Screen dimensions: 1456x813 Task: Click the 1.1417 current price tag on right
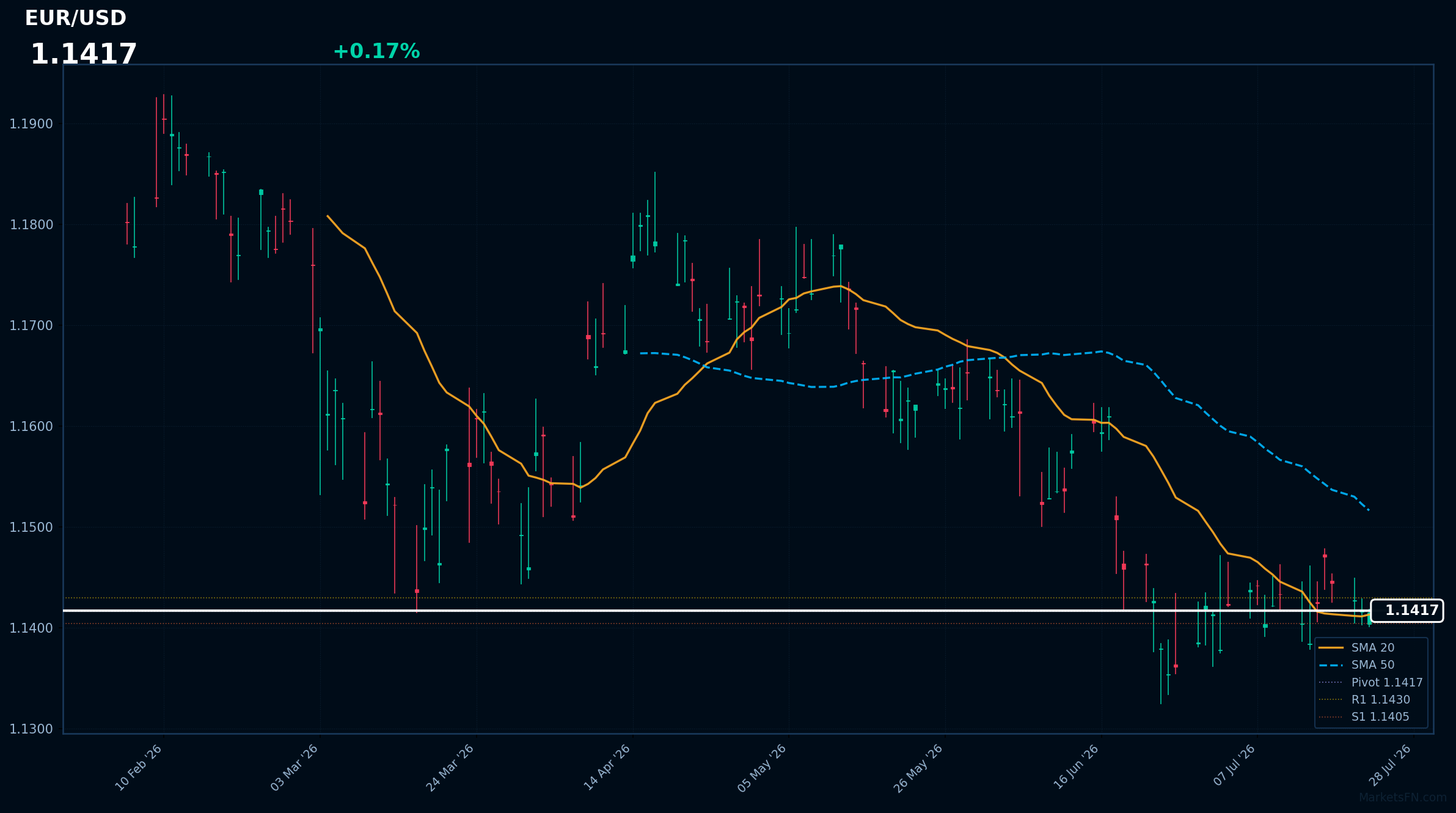[x=1407, y=611]
